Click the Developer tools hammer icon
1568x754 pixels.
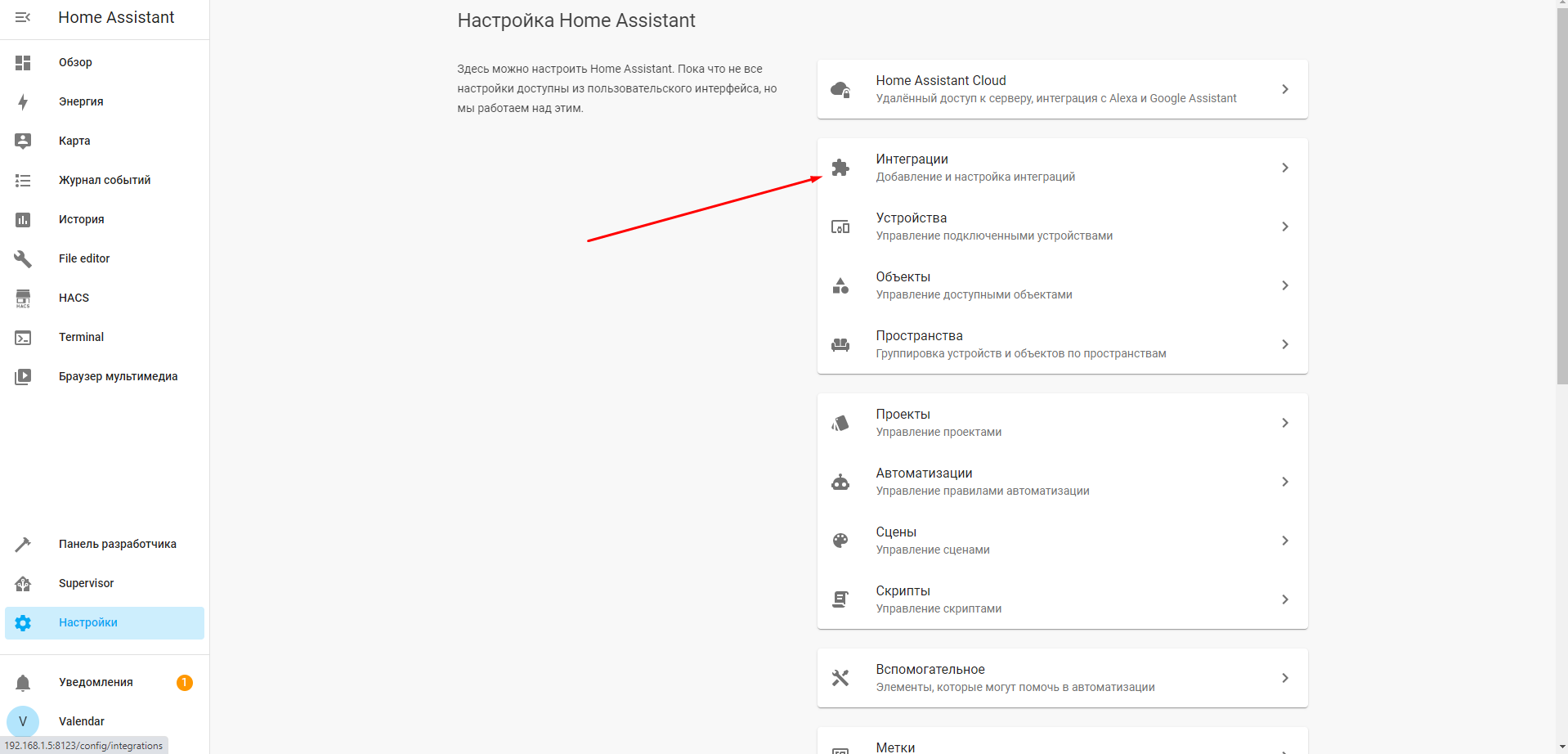pyautogui.click(x=23, y=544)
